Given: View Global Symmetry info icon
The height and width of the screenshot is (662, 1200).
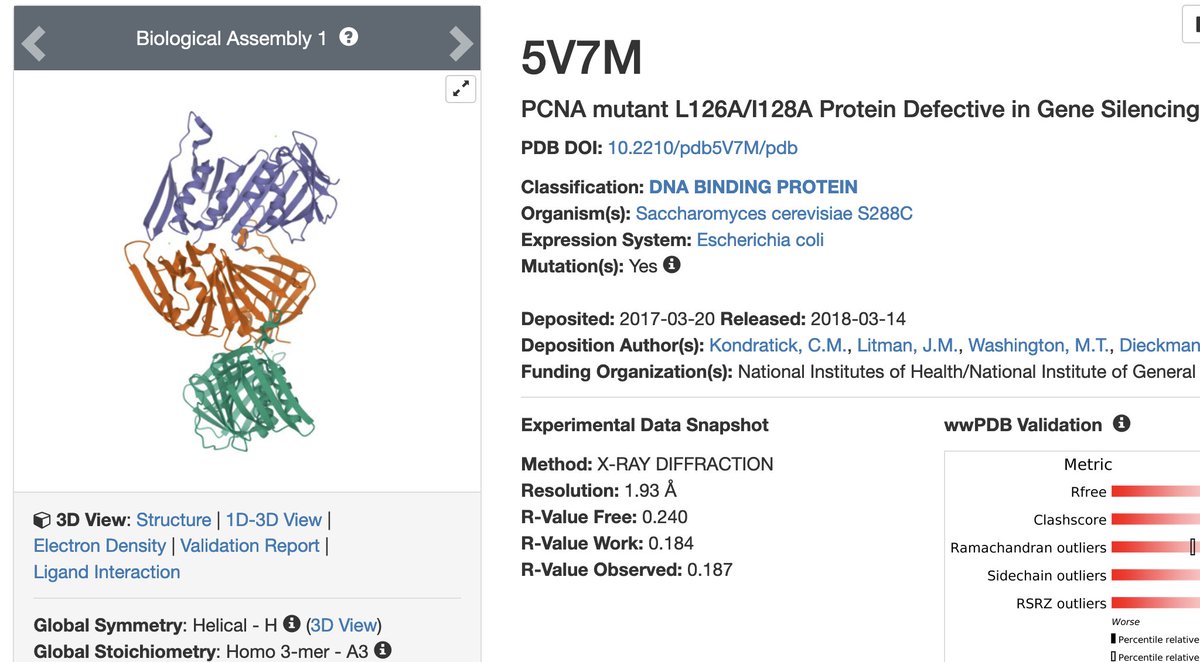Looking at the screenshot, I should 292,624.
